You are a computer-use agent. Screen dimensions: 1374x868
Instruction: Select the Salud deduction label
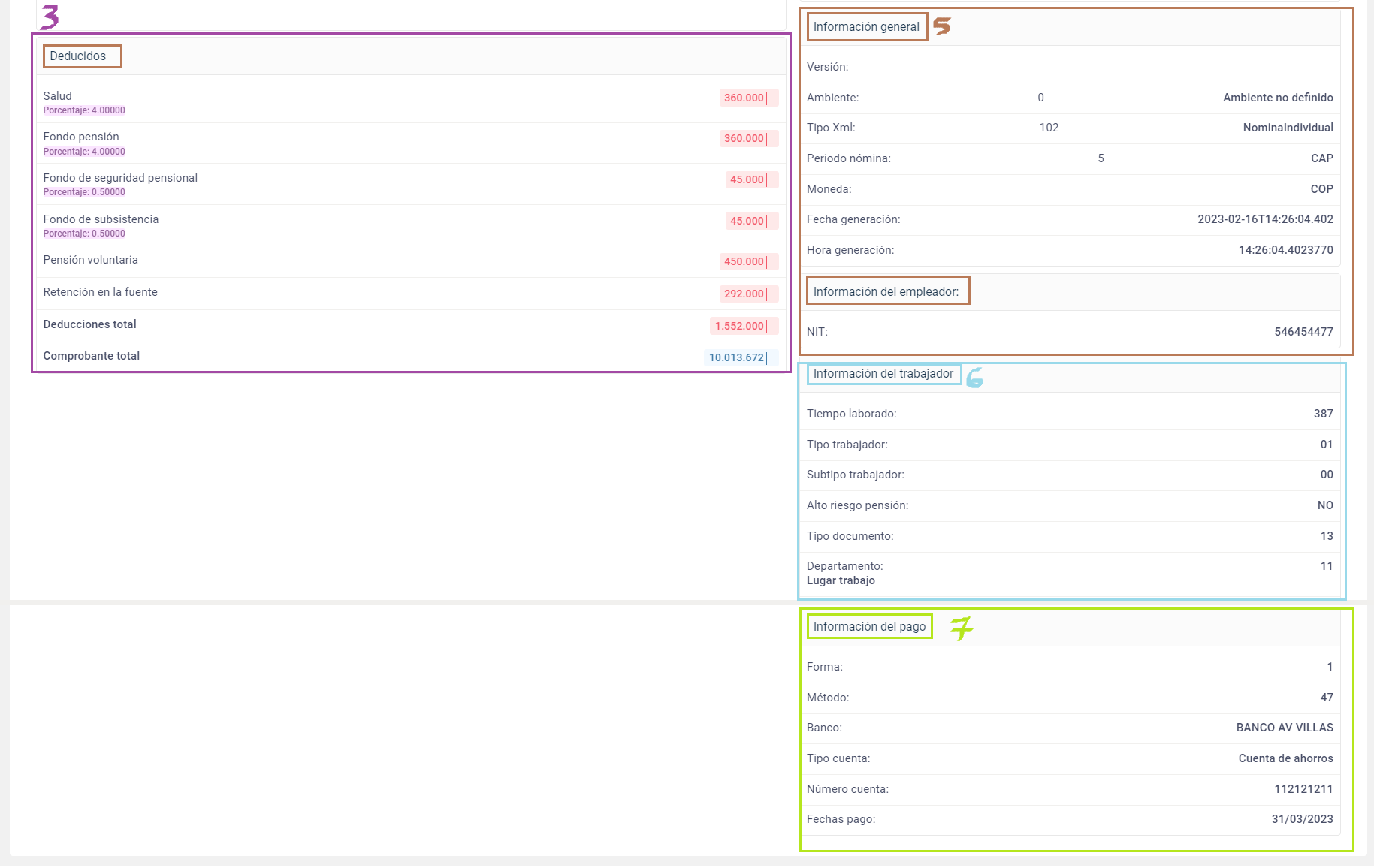point(58,96)
